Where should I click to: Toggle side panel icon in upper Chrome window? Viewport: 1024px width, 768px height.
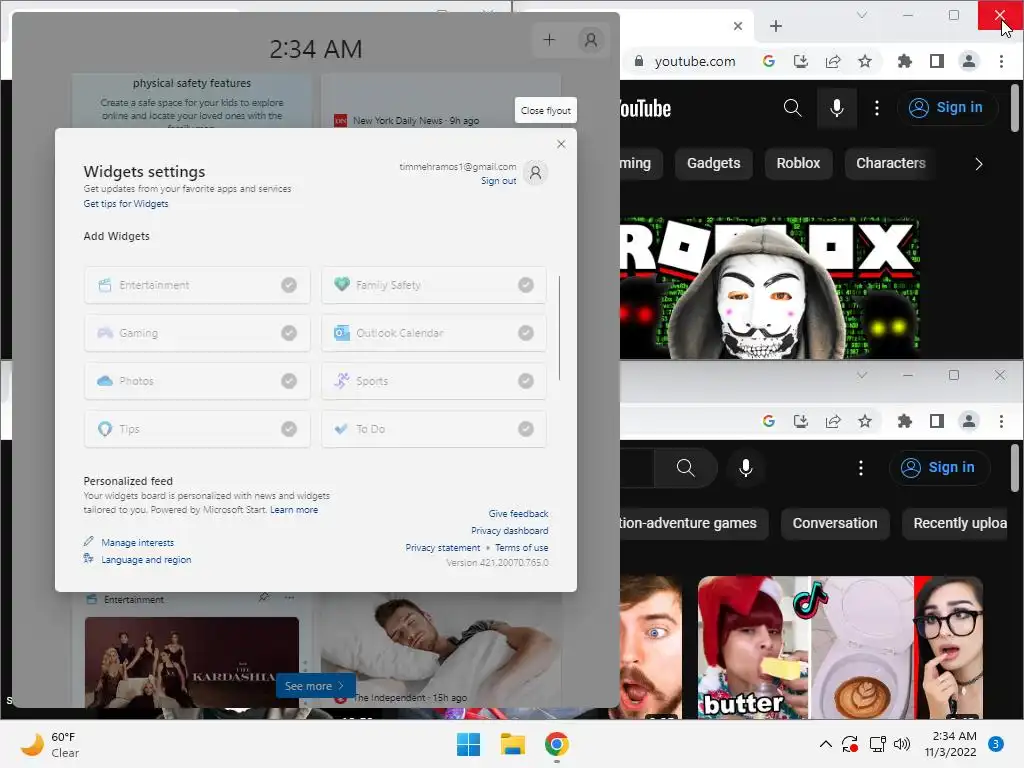click(936, 61)
